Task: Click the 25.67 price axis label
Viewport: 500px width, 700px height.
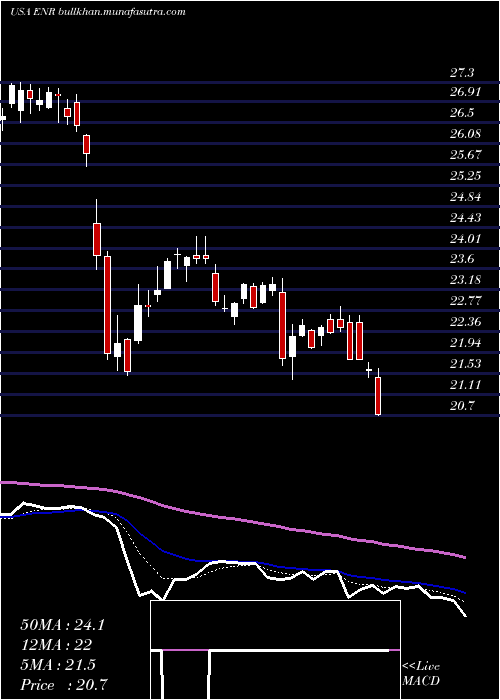Action: (466, 155)
